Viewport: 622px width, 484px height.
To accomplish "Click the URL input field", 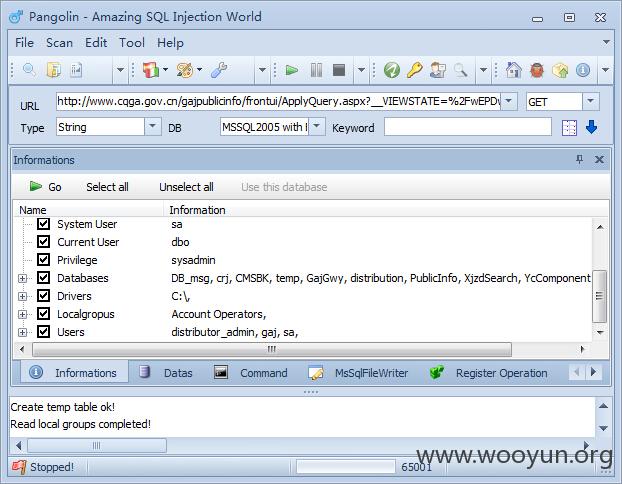I will click(x=278, y=102).
